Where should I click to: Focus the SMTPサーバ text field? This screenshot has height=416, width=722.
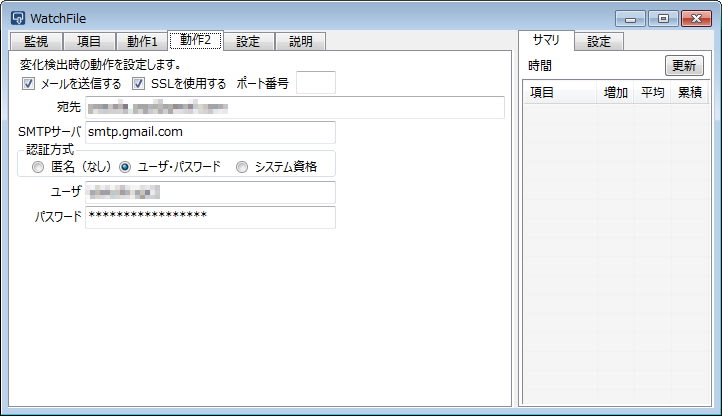click(x=209, y=132)
